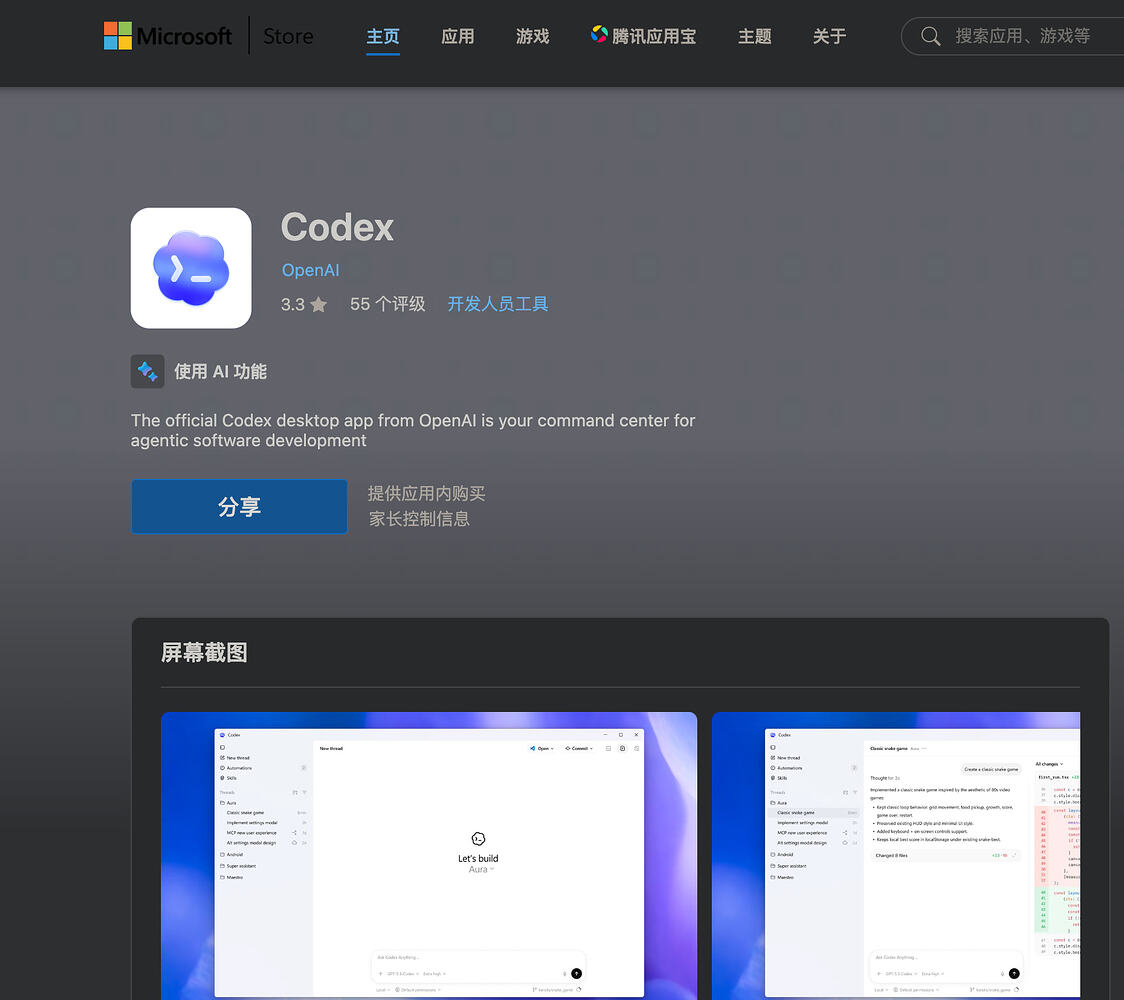Click 提供应用内购买 text

tap(427, 493)
